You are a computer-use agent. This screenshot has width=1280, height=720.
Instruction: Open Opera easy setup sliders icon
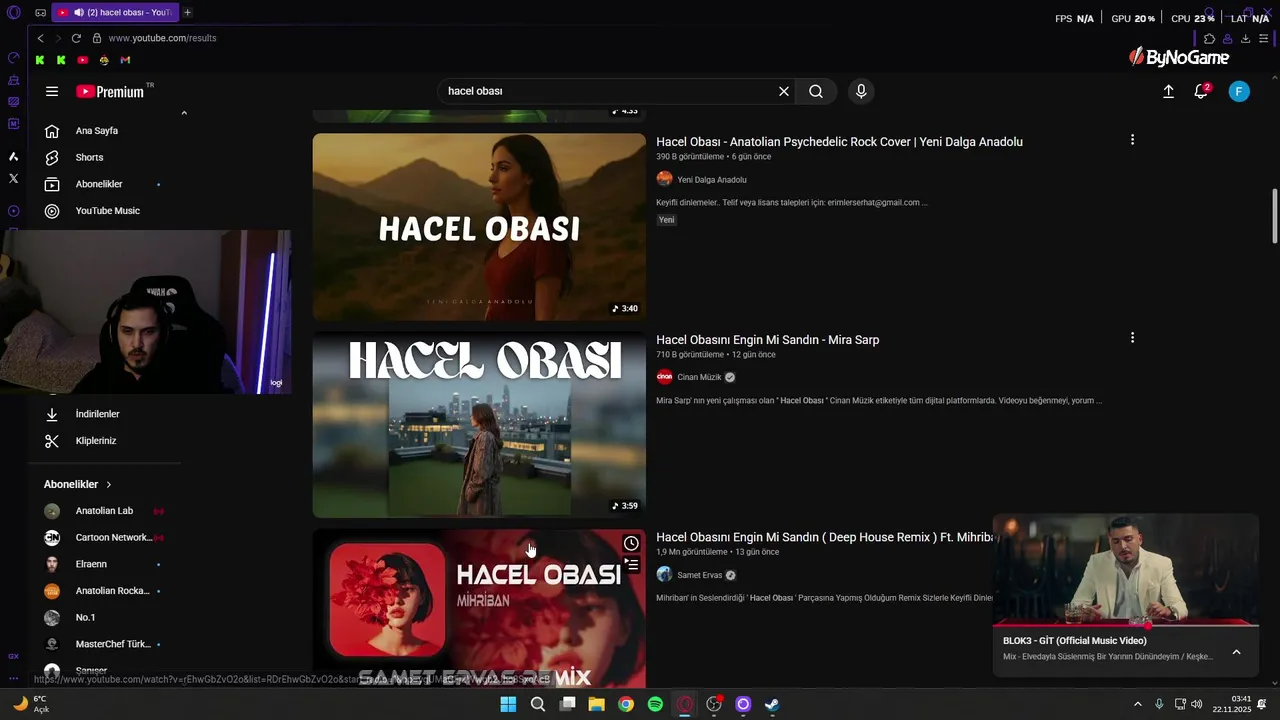tap(1264, 38)
